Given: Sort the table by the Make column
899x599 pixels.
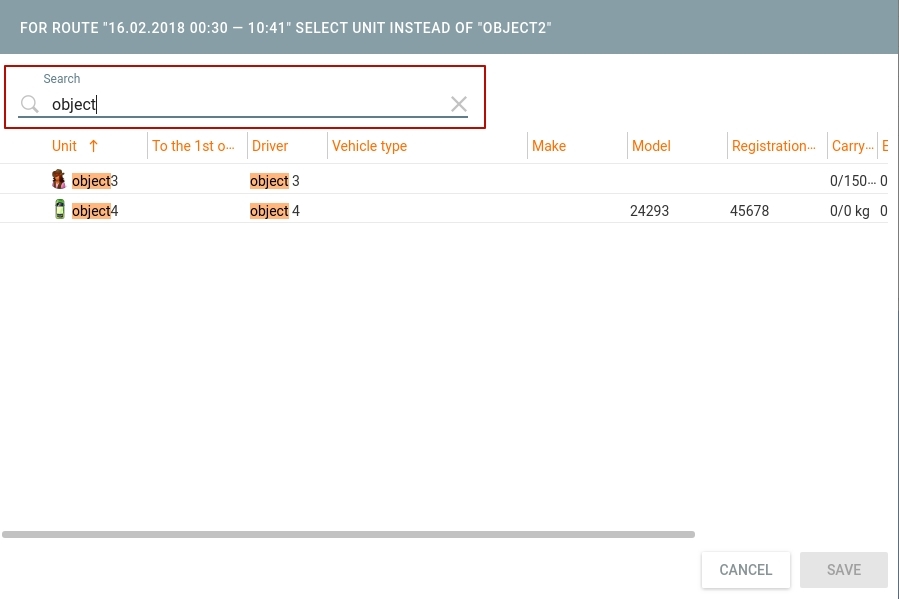Looking at the screenshot, I should point(548,146).
